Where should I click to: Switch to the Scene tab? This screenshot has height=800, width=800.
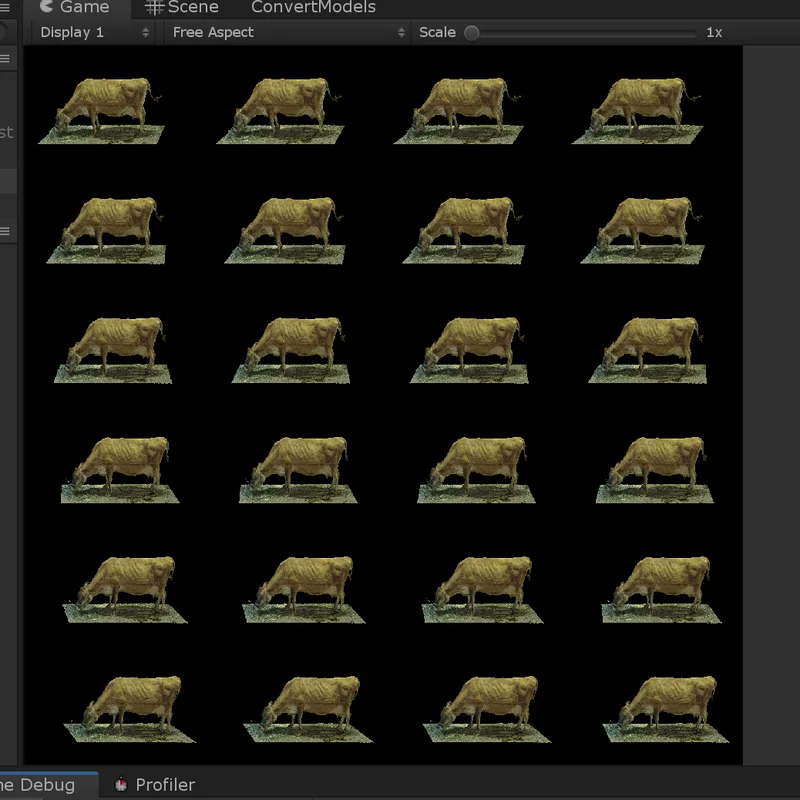182,7
